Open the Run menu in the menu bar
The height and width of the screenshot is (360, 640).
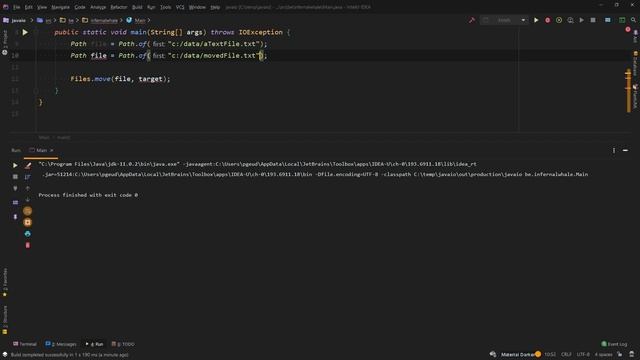(151, 7)
